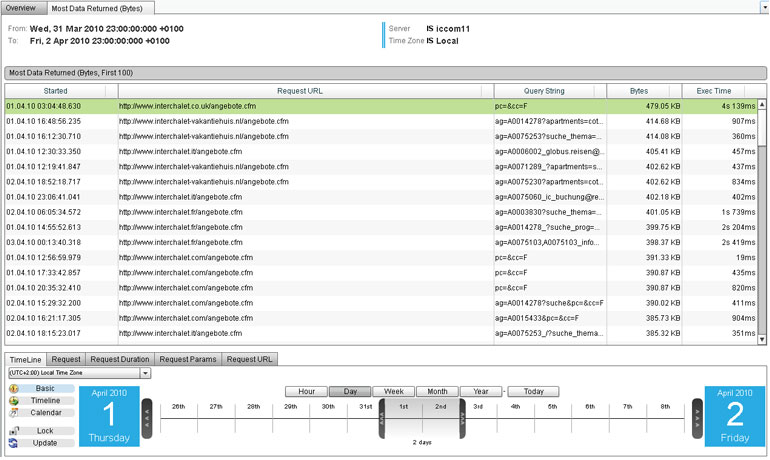This screenshot has width=770, height=460.
Task: Sort by the Started column header
Action: [x=55, y=91]
